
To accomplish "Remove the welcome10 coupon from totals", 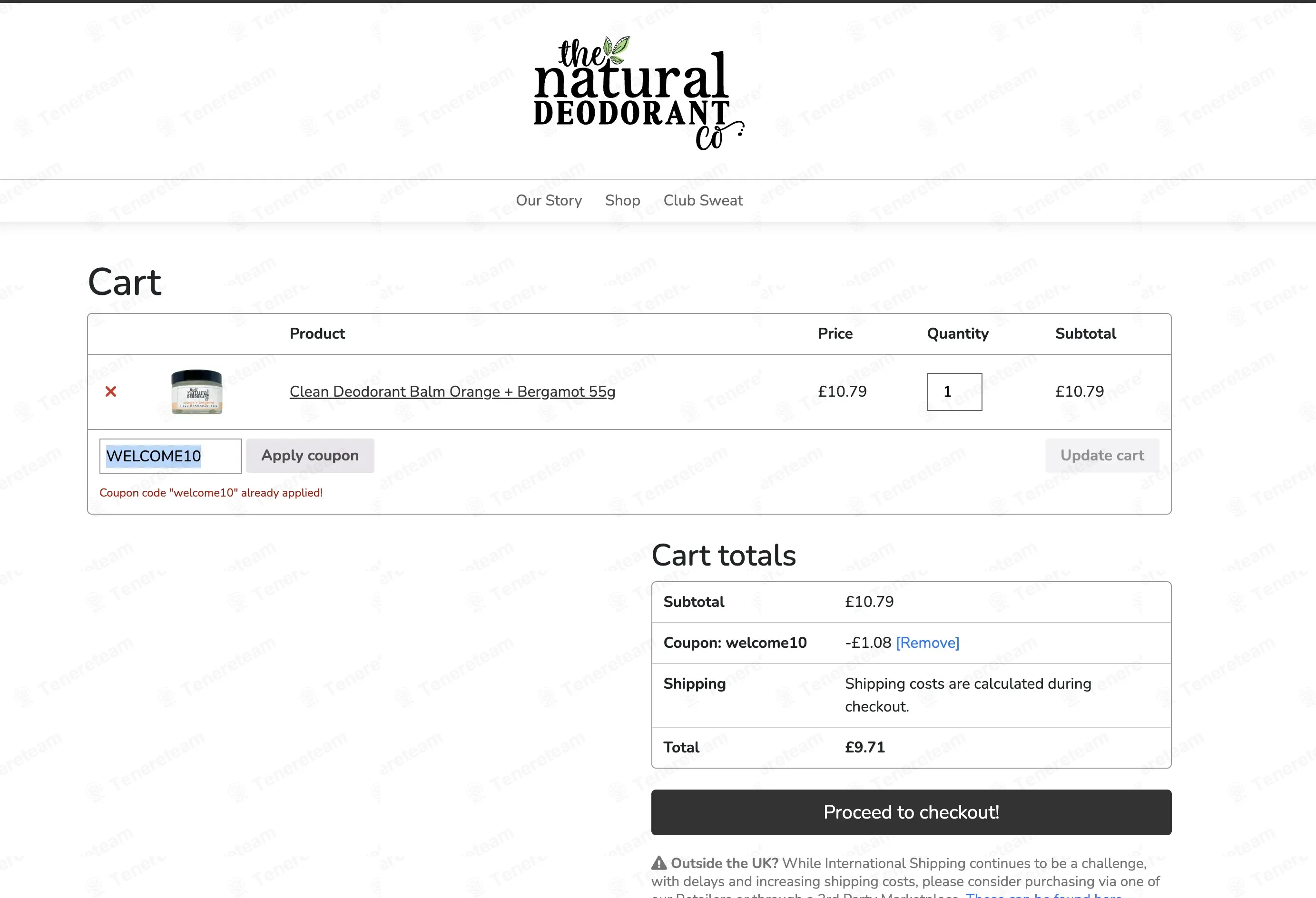I will (x=928, y=643).
